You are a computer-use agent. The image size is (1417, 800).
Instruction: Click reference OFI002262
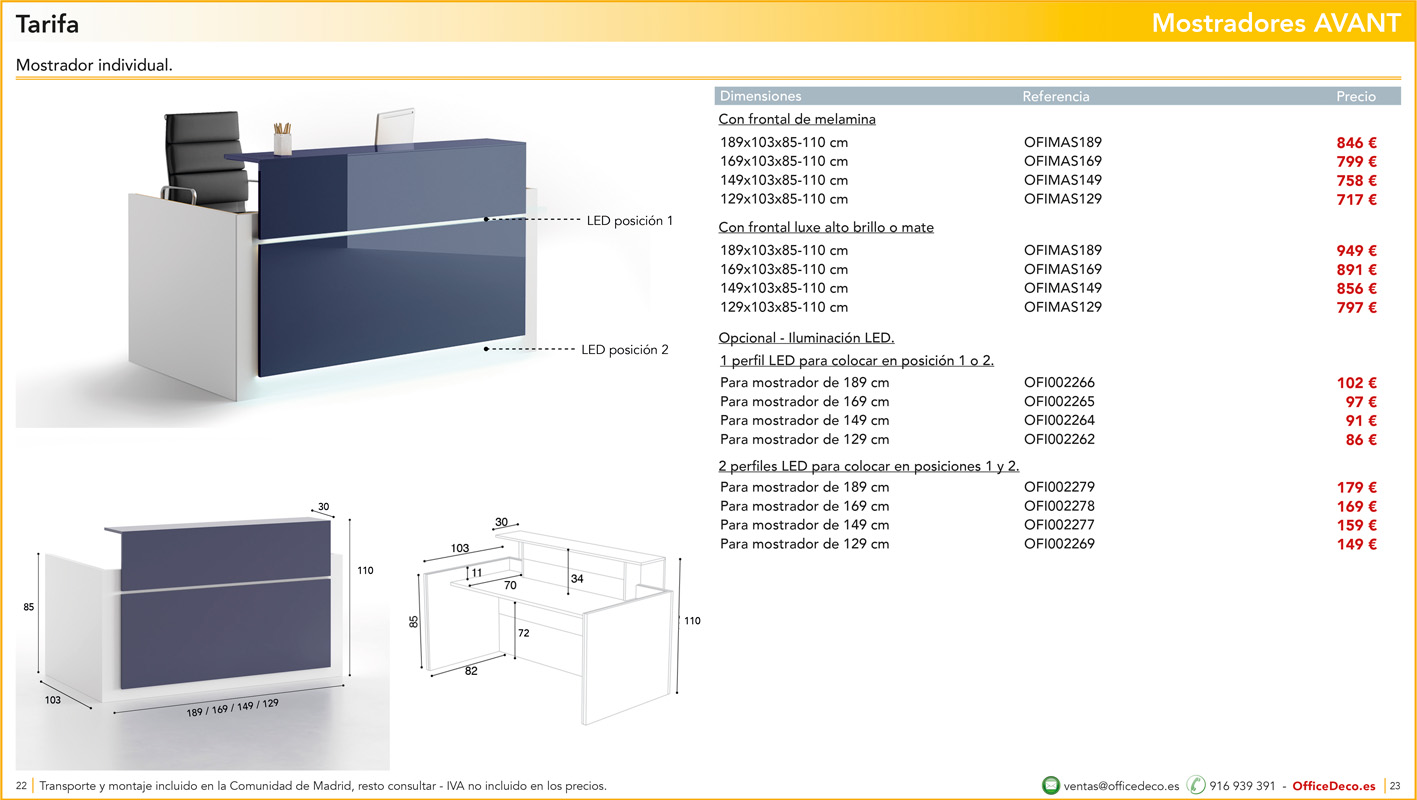[1059, 439]
